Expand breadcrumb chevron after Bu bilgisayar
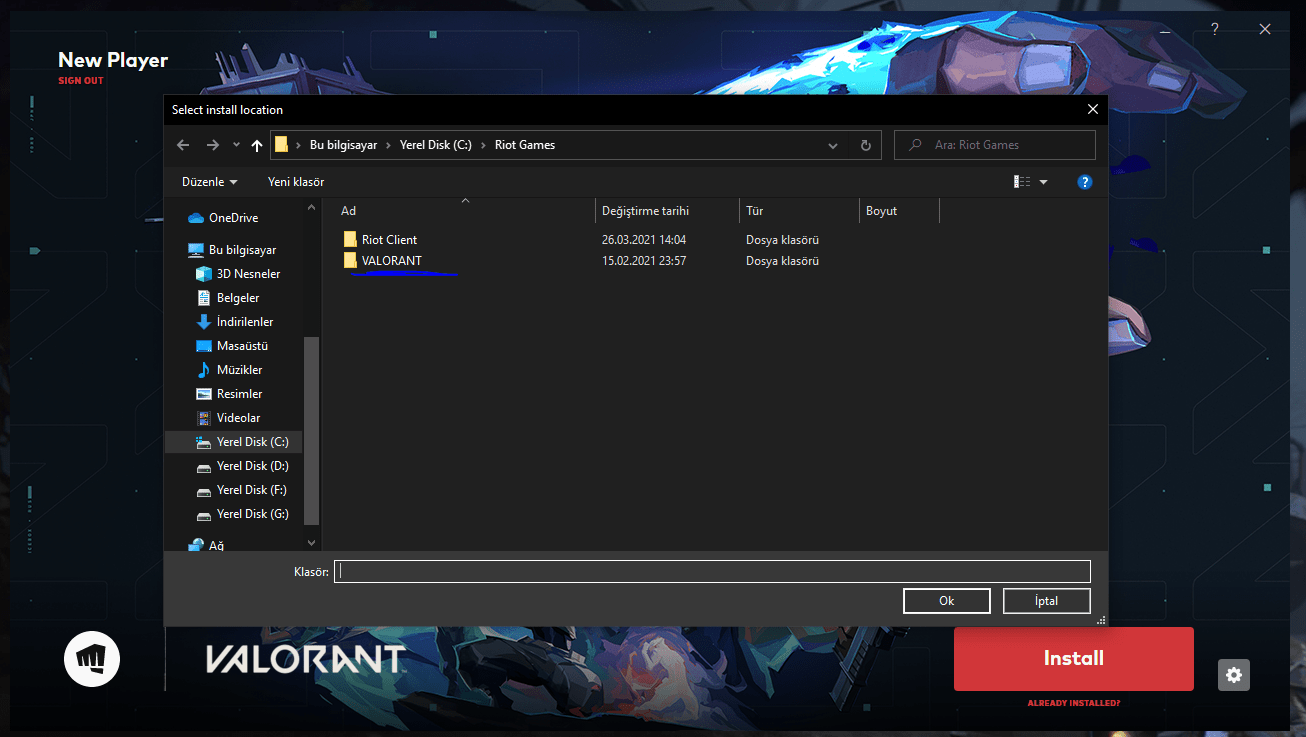Image resolution: width=1306 pixels, height=737 pixels. (x=389, y=145)
